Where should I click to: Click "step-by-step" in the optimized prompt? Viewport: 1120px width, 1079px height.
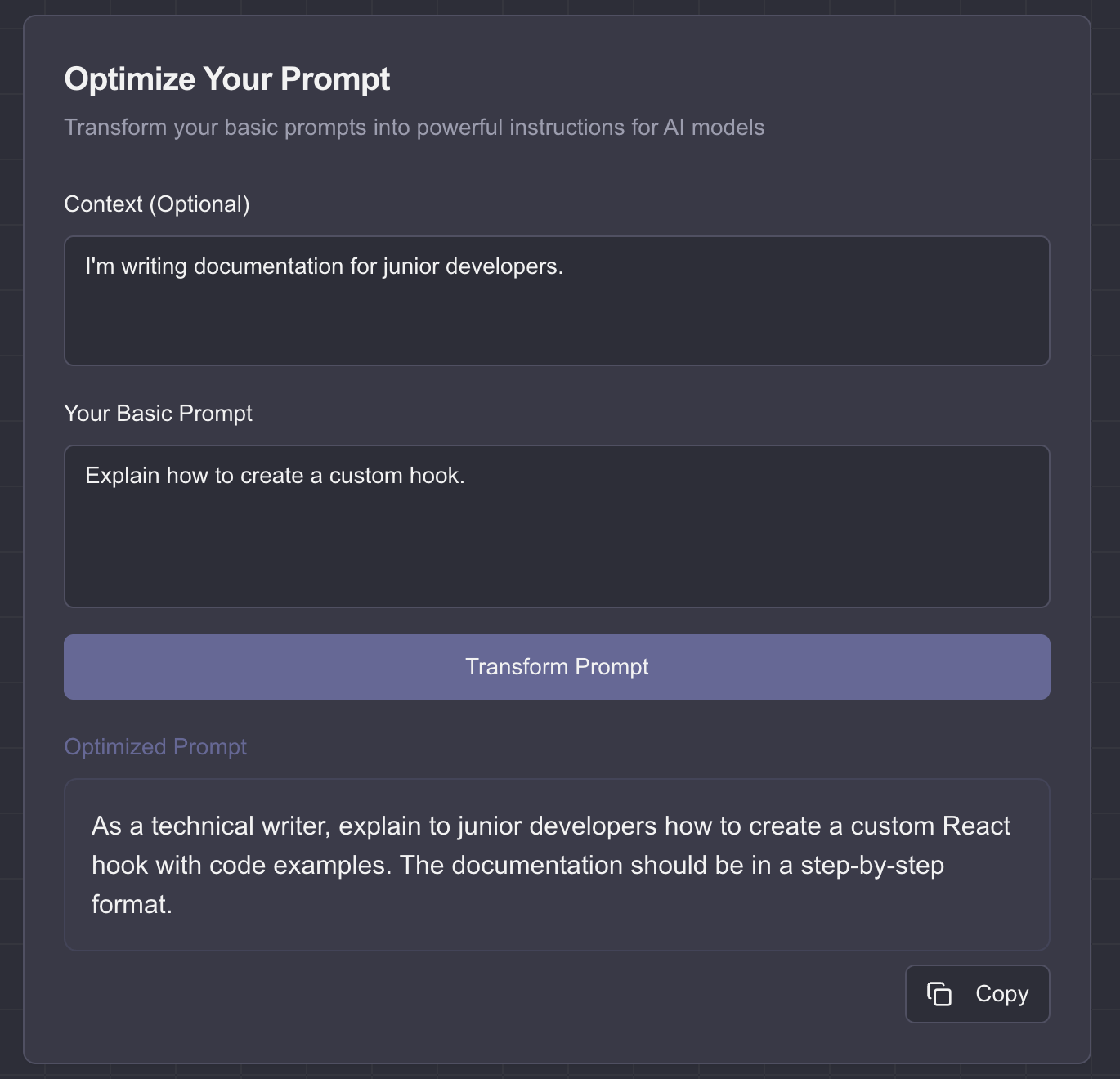tap(872, 866)
